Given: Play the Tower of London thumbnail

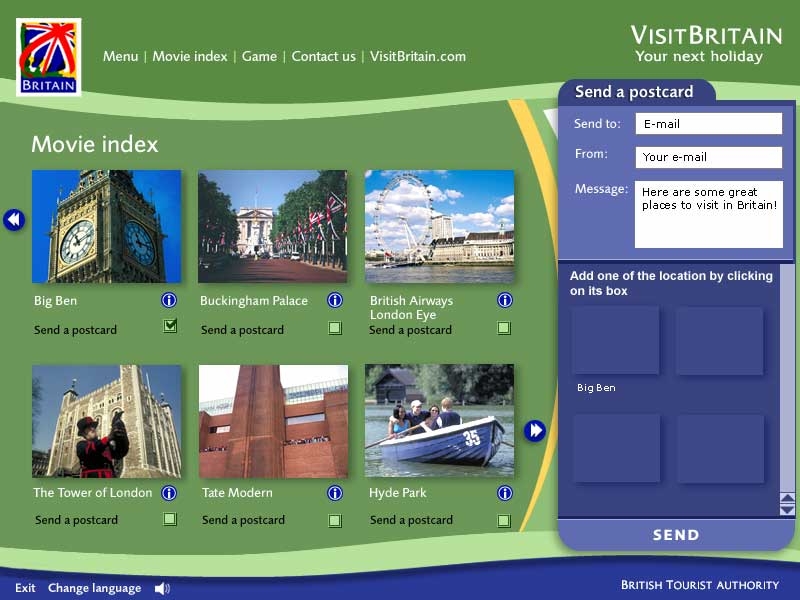Looking at the screenshot, I should coord(107,421).
